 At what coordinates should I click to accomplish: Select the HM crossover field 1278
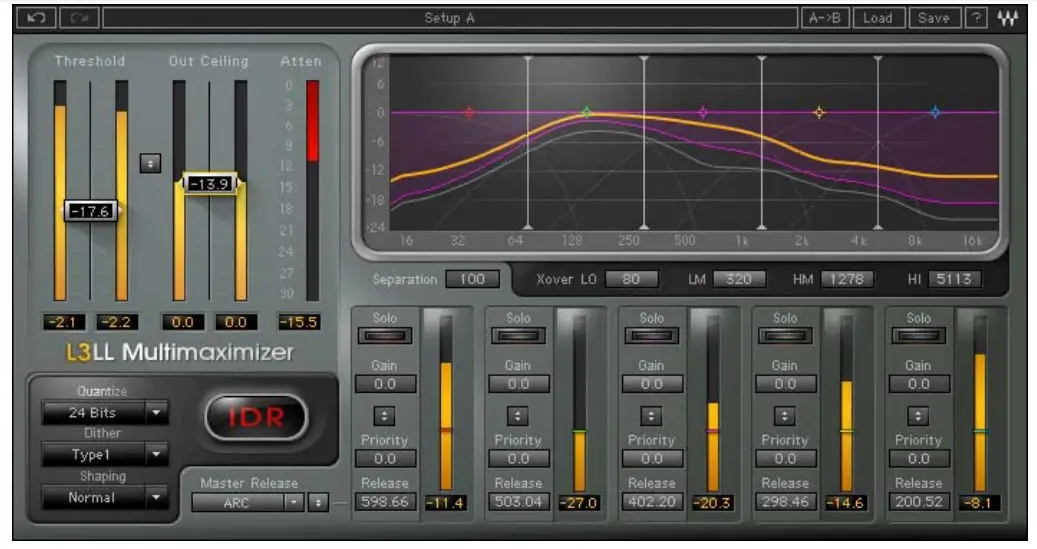(x=847, y=279)
